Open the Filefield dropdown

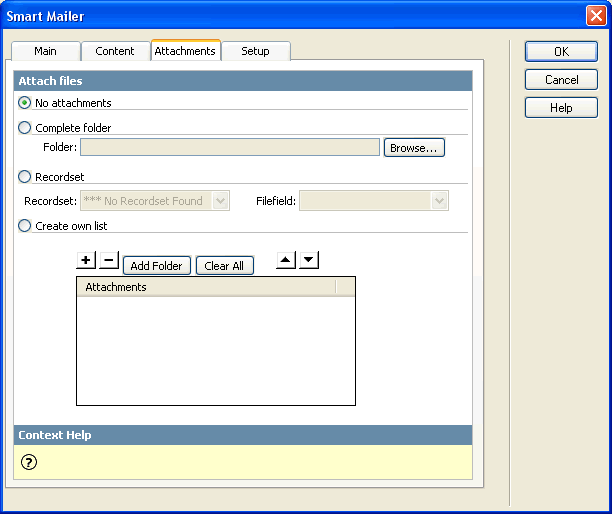374,201
